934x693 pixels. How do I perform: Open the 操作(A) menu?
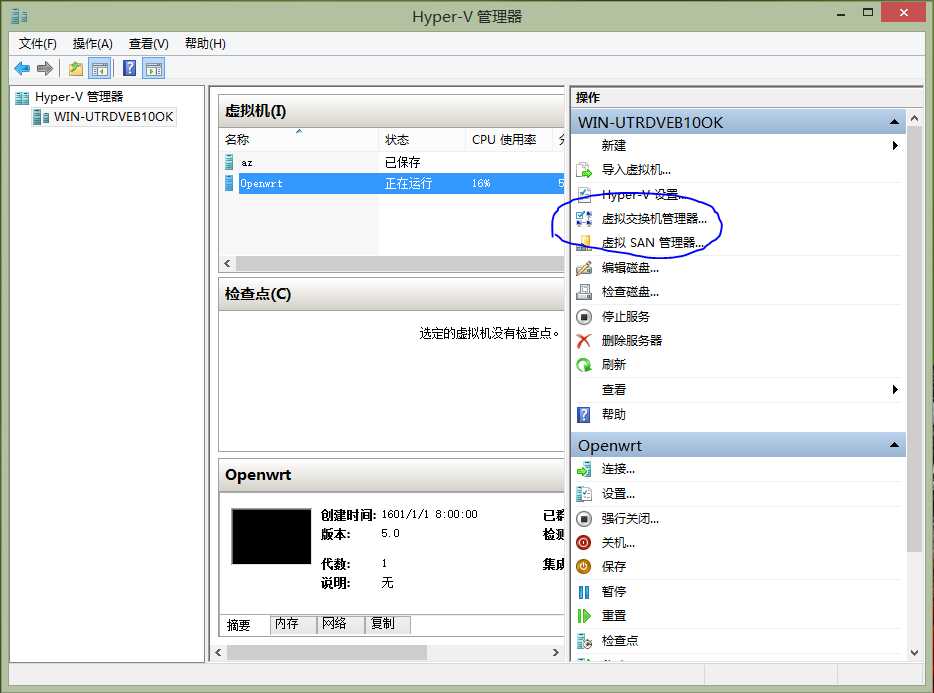[92, 43]
